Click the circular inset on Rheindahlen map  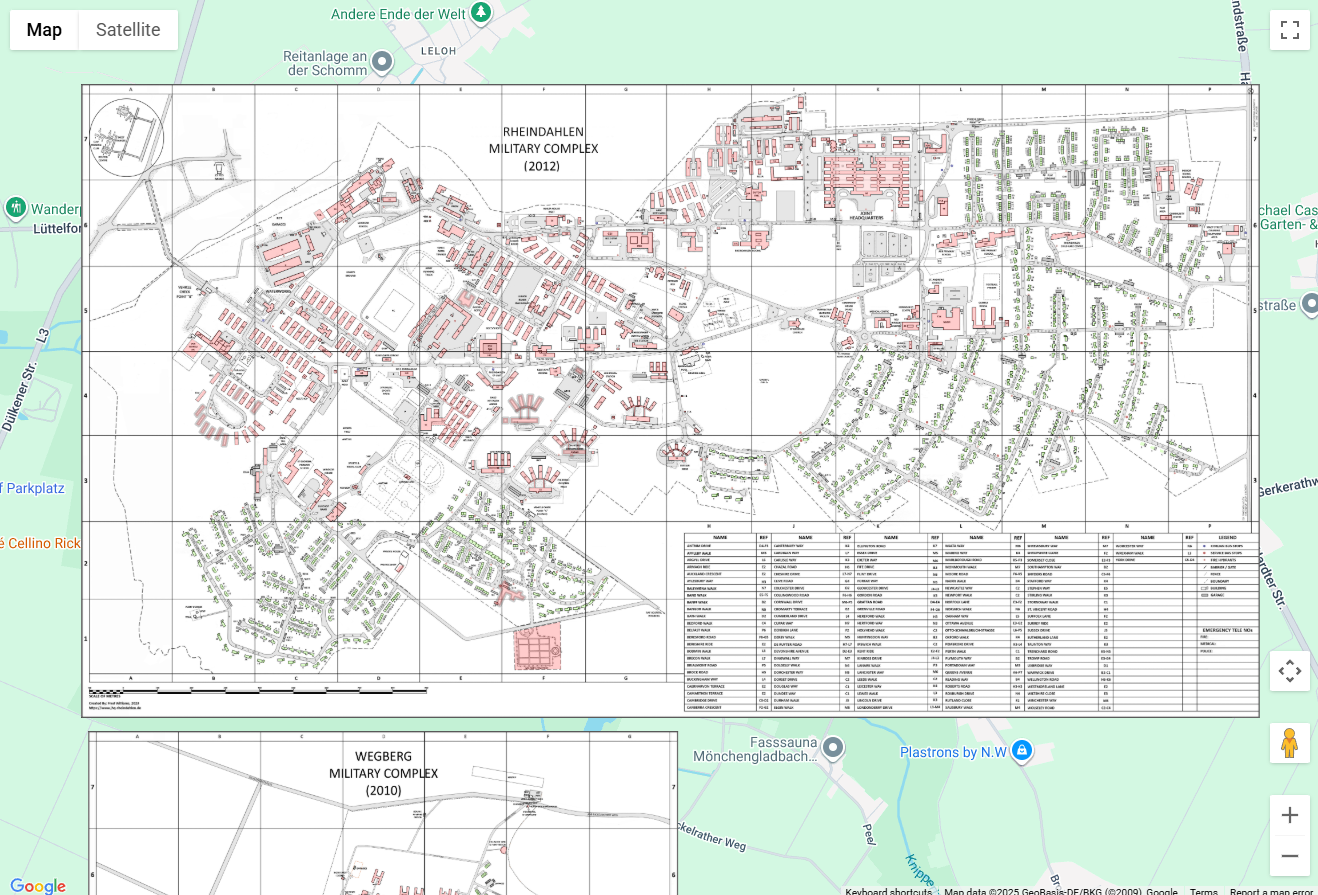pyautogui.click(x=127, y=137)
